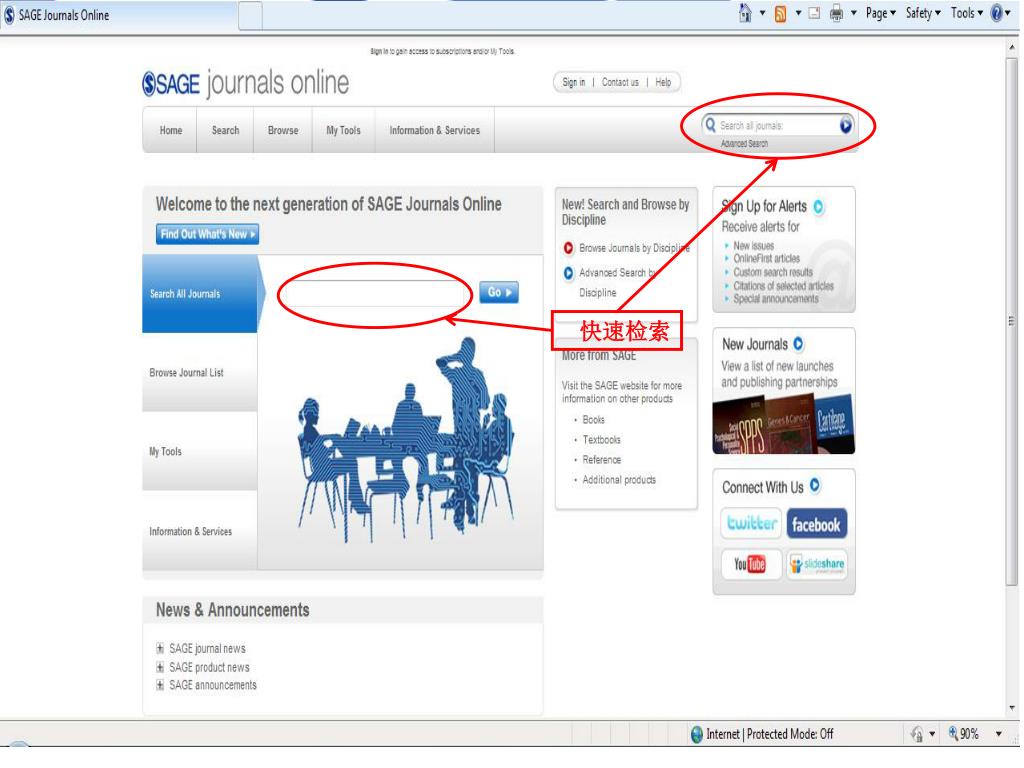Click Find Out What's New button
Viewport: 1024px width, 768px height.
(x=208, y=234)
